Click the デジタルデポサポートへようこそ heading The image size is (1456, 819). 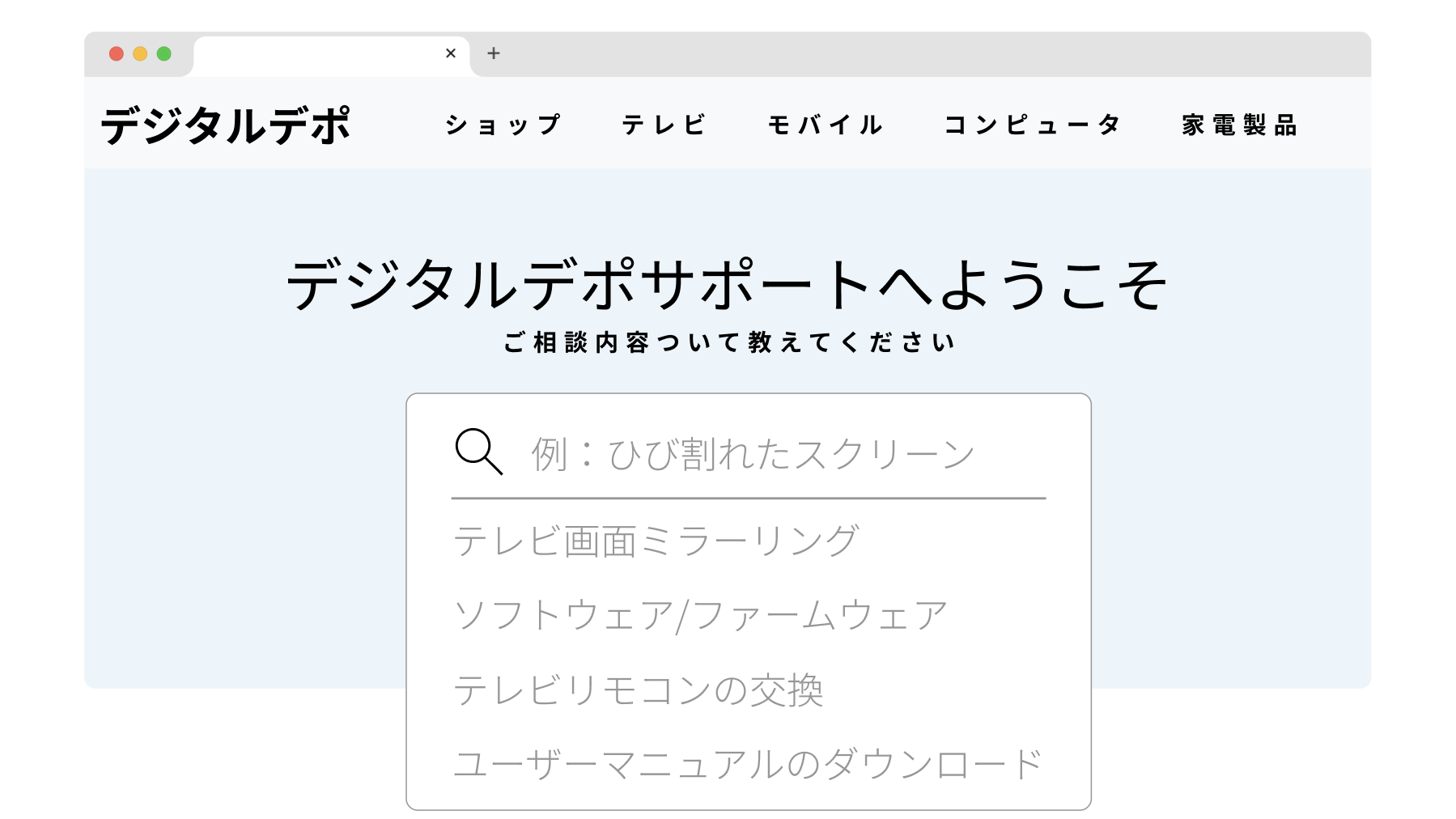727,285
